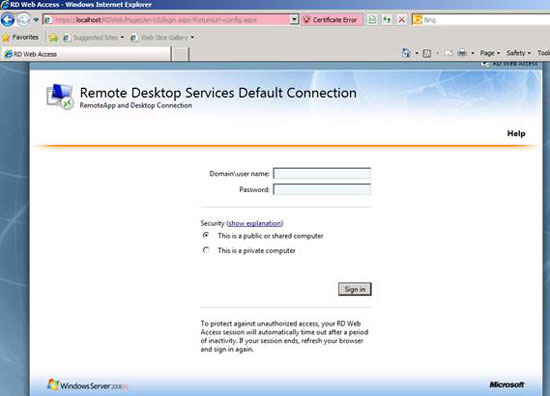The width and height of the screenshot is (550, 396).
Task: Click the Microsoft logo in footer
Action: click(x=507, y=385)
